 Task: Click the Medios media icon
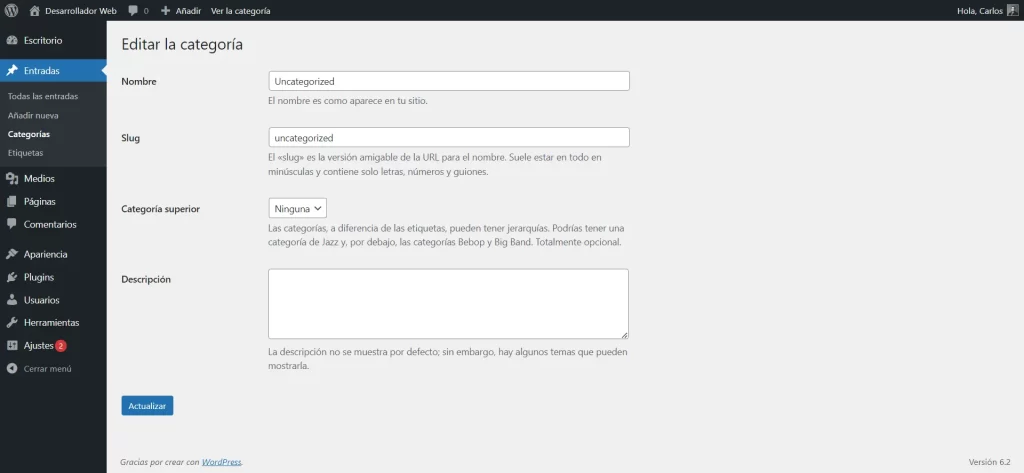click(12, 178)
